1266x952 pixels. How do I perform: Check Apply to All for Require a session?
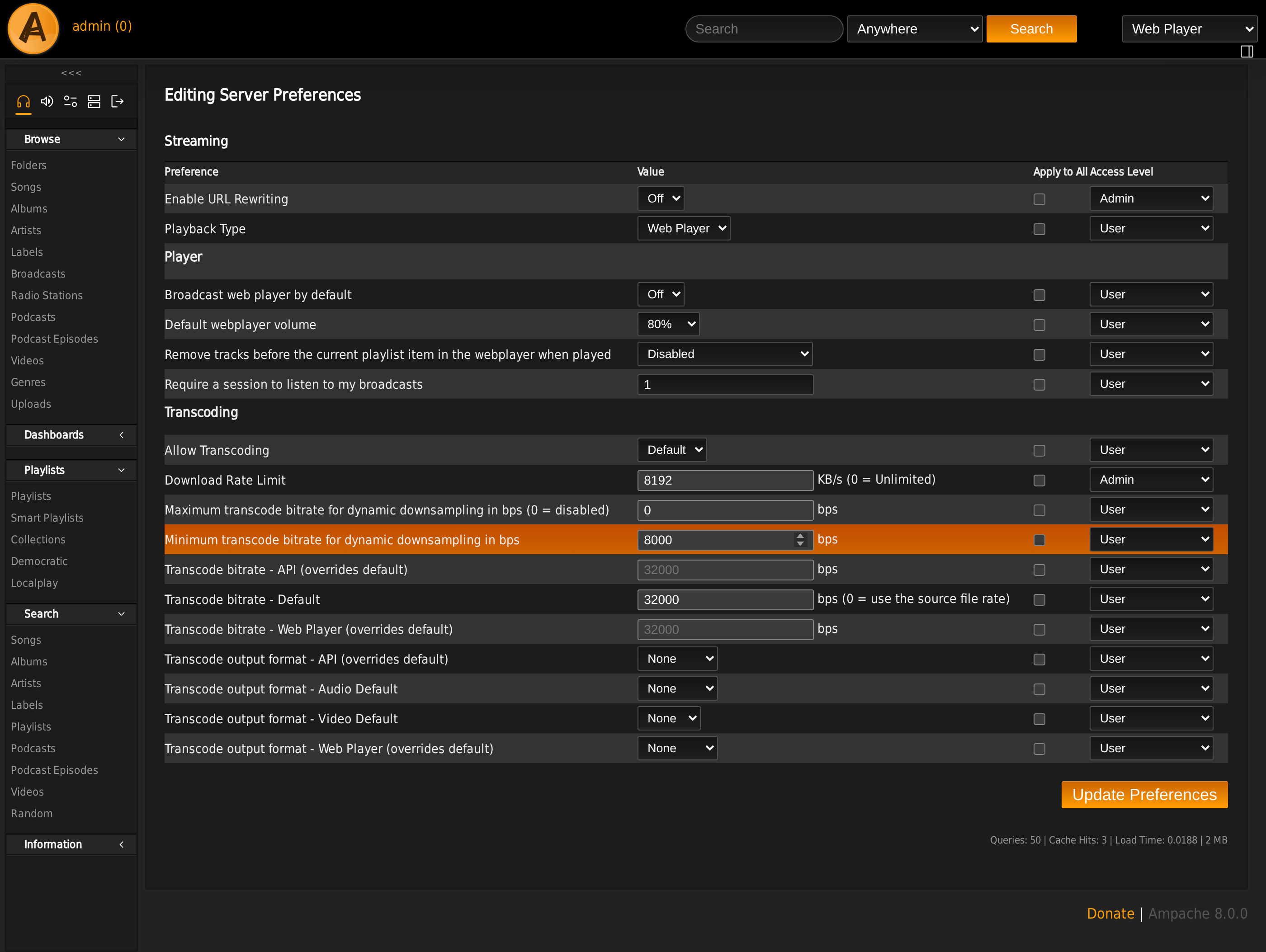click(x=1039, y=384)
